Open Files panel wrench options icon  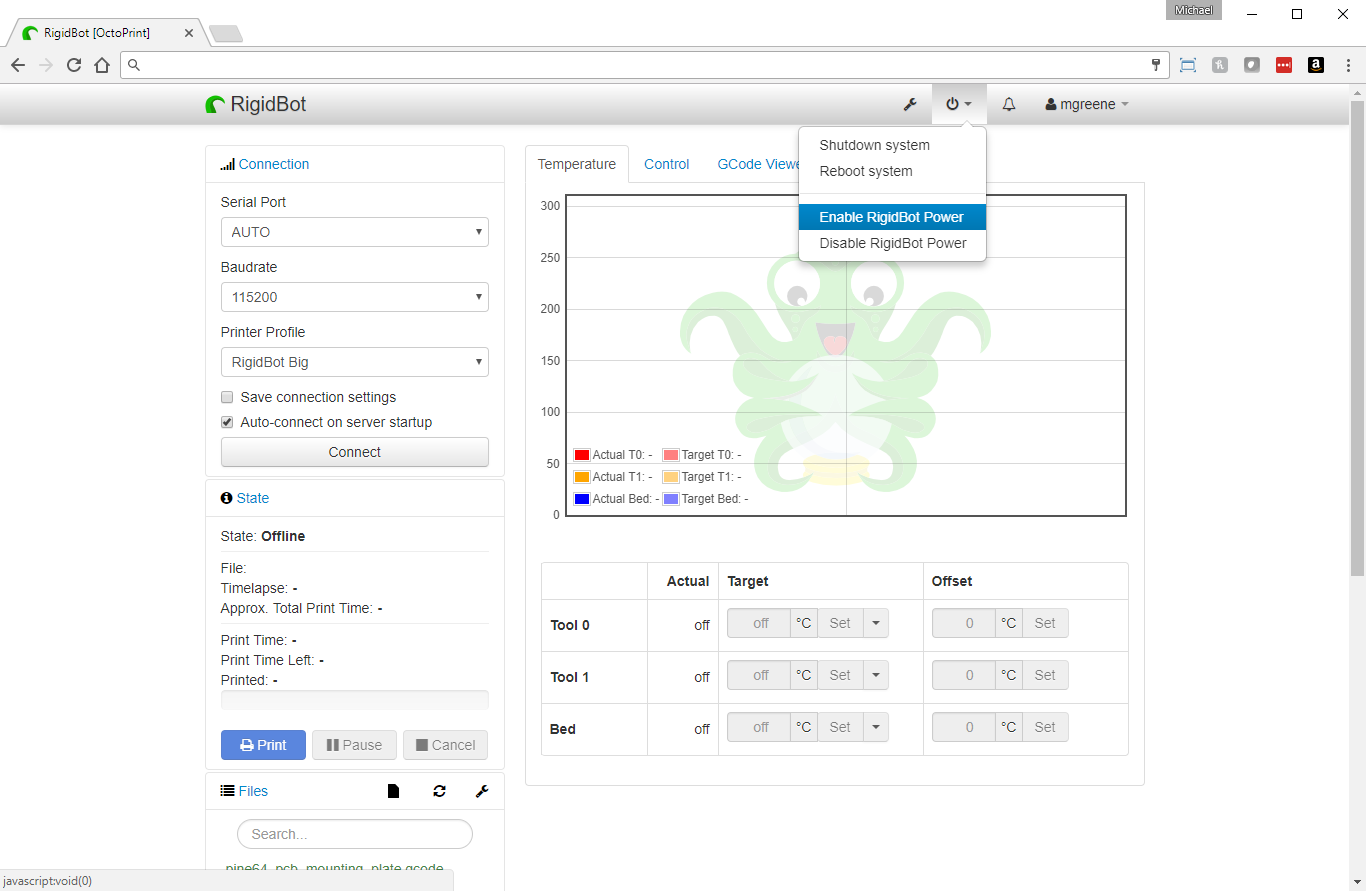click(482, 791)
